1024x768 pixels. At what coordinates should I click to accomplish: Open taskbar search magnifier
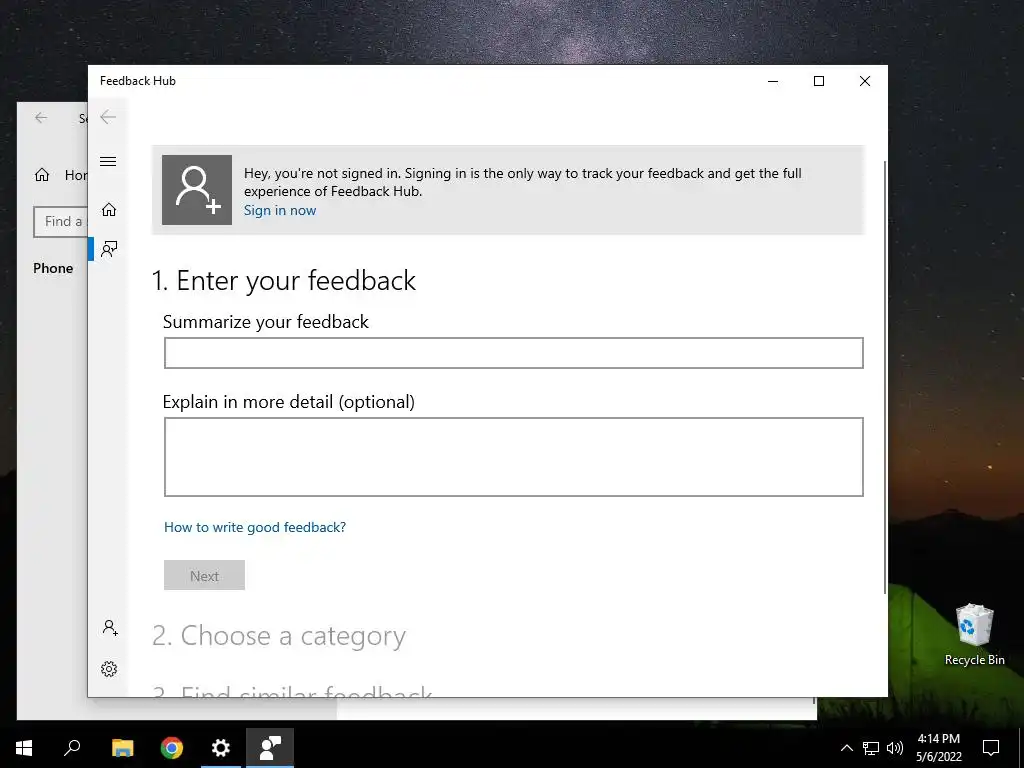pyautogui.click(x=72, y=748)
